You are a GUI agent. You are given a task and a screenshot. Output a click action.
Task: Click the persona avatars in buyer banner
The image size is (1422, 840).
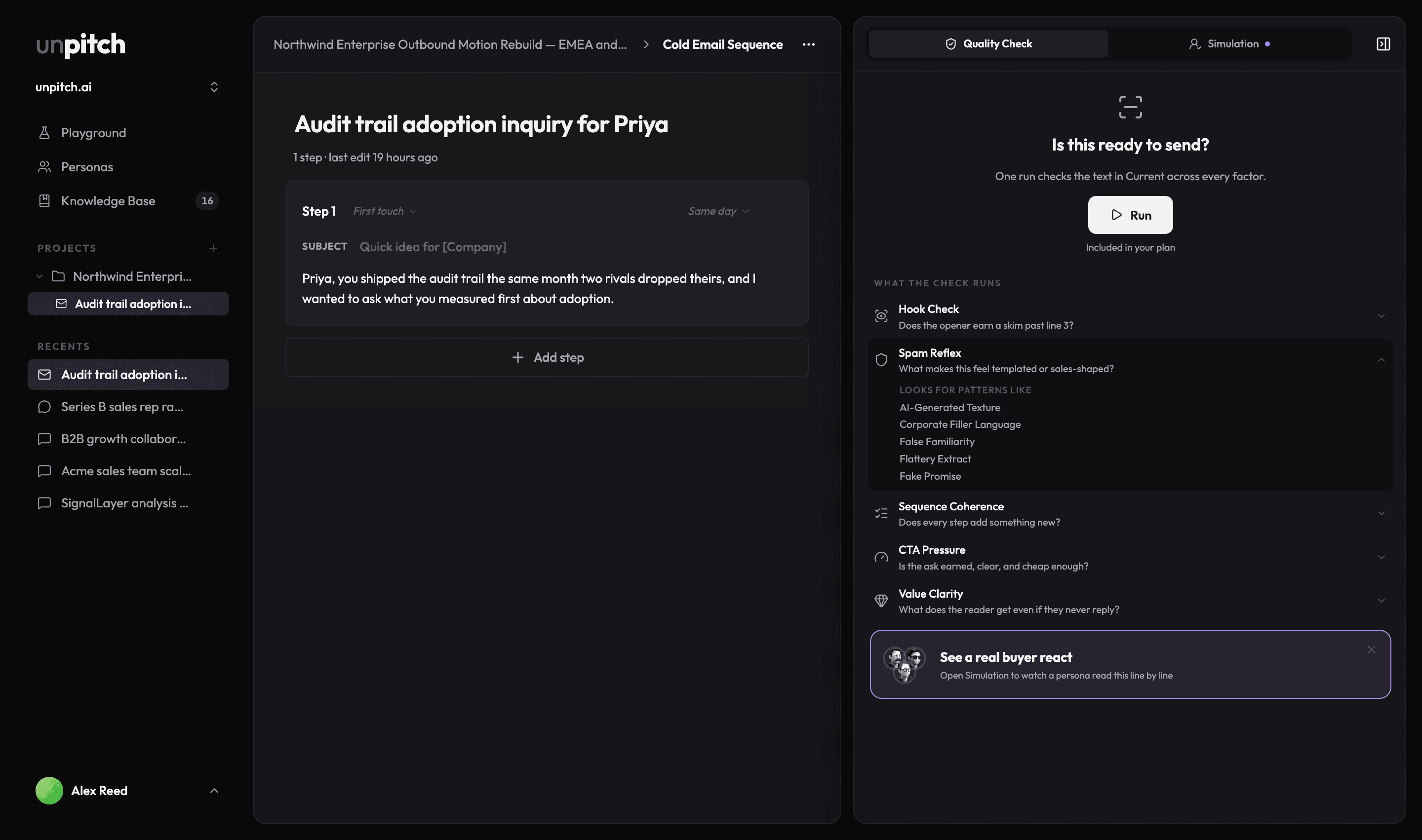pos(905,664)
